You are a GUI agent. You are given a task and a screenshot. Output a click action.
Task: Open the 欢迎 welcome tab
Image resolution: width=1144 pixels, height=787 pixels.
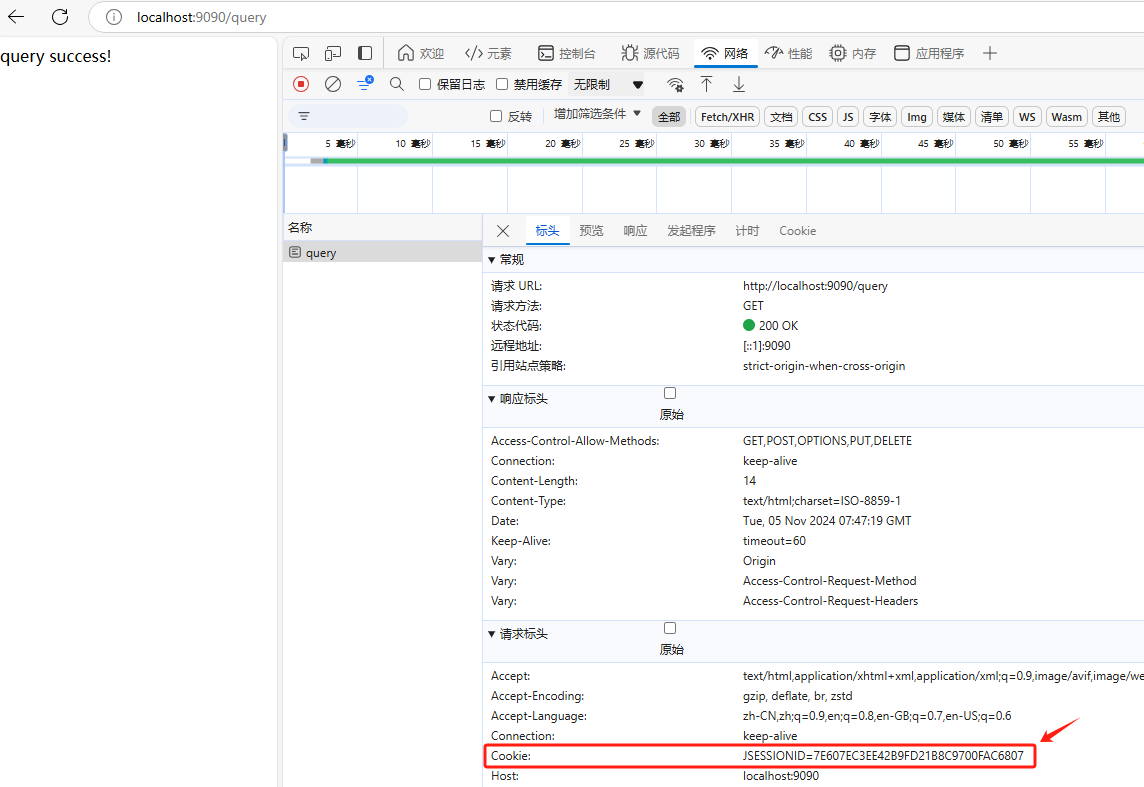coord(421,53)
